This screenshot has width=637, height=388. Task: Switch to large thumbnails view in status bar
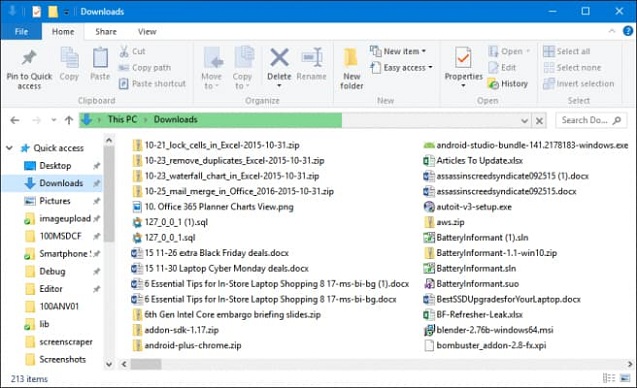[625, 378]
